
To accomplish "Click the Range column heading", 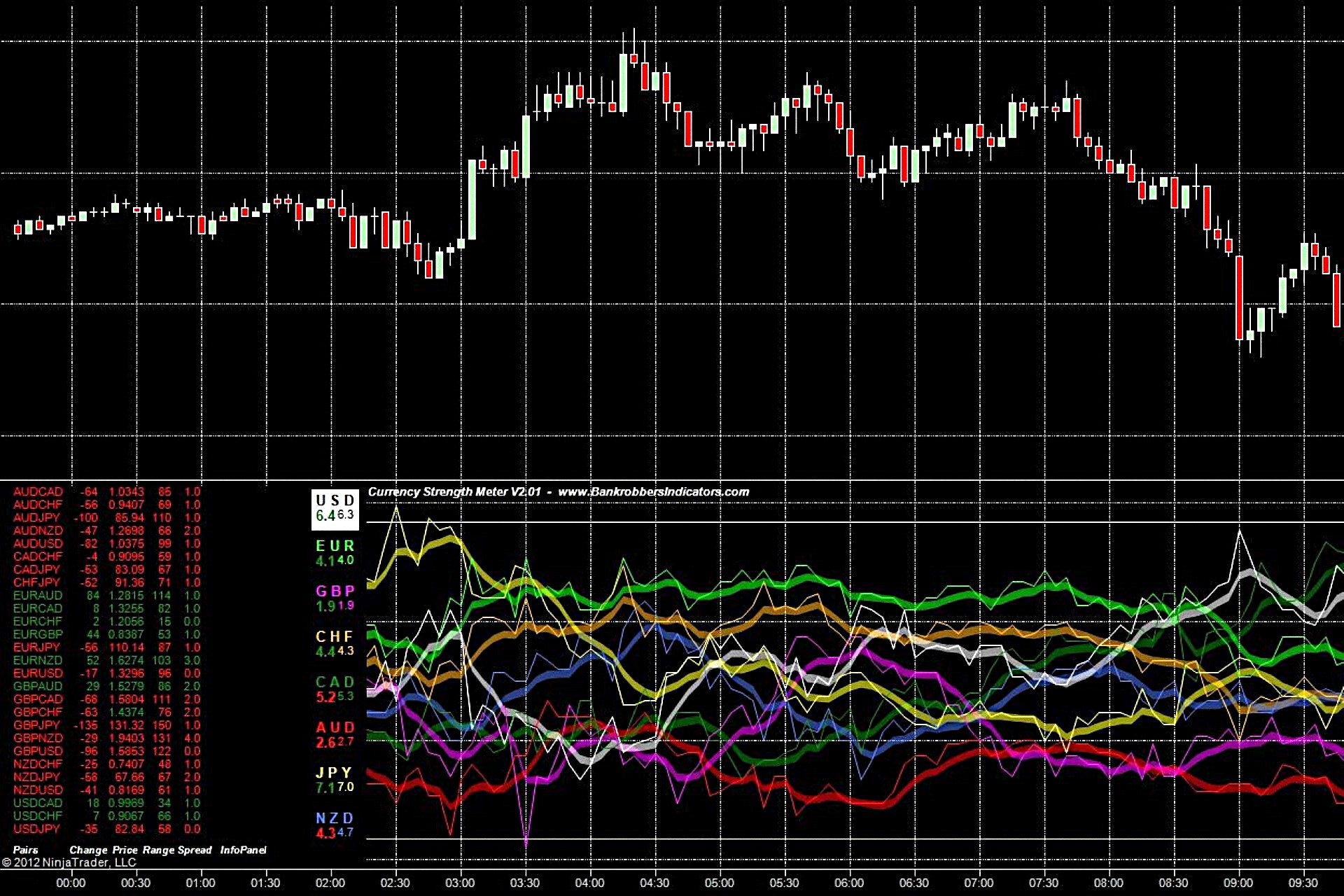I will pos(158,850).
